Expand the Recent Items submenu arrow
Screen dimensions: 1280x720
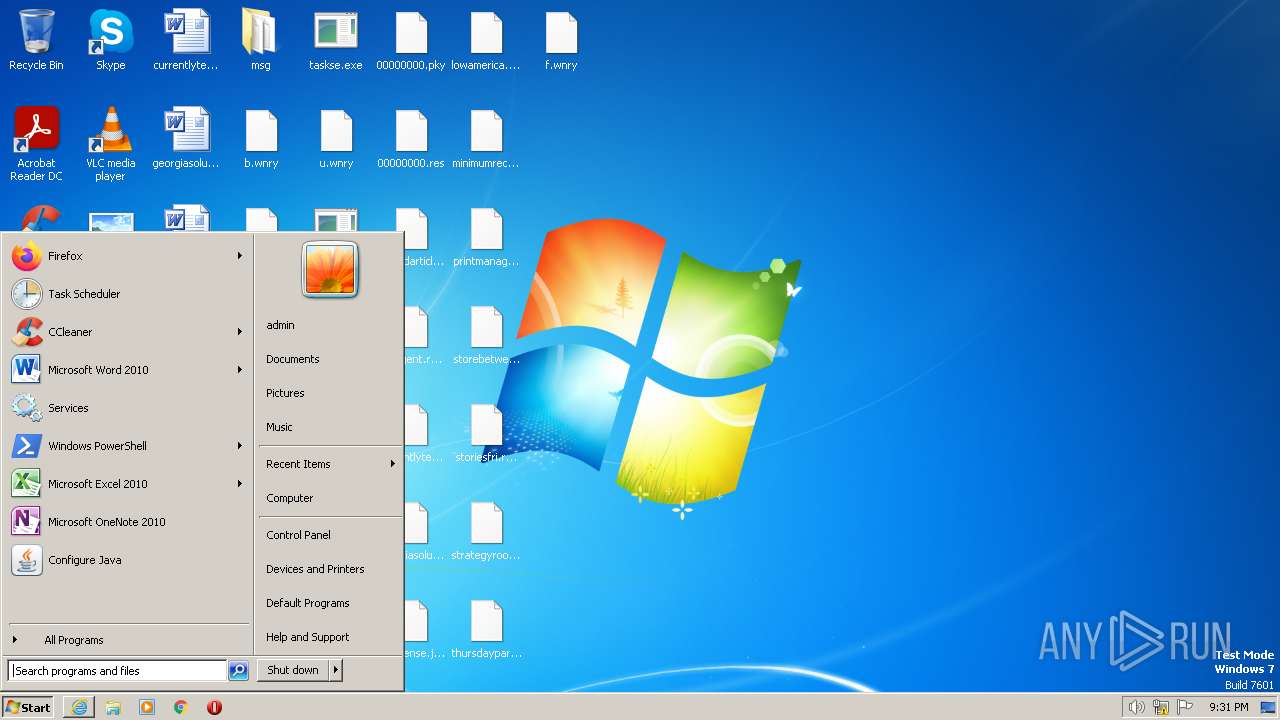click(x=393, y=464)
